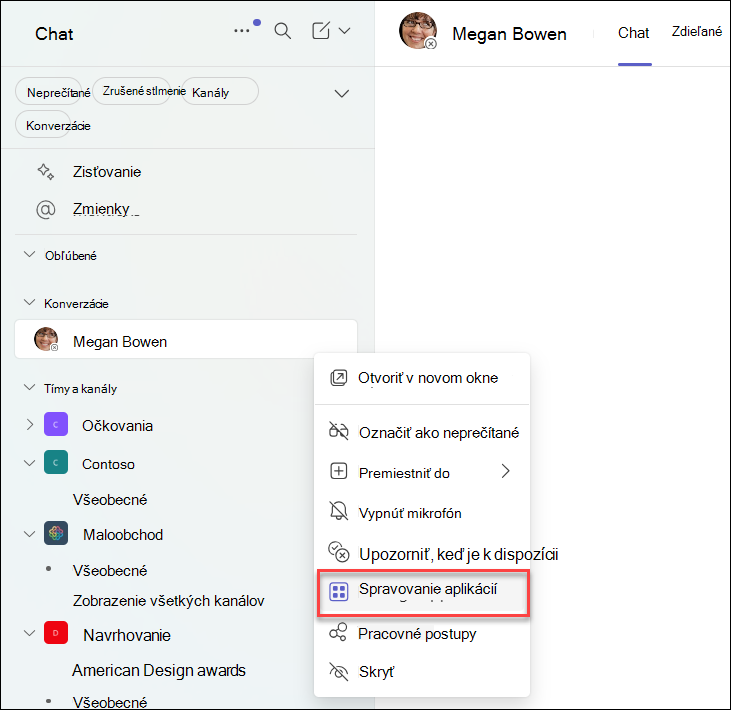Screen dimensions: 731x710
Task: Click the workflows icon
Action: pyautogui.click(x=338, y=632)
